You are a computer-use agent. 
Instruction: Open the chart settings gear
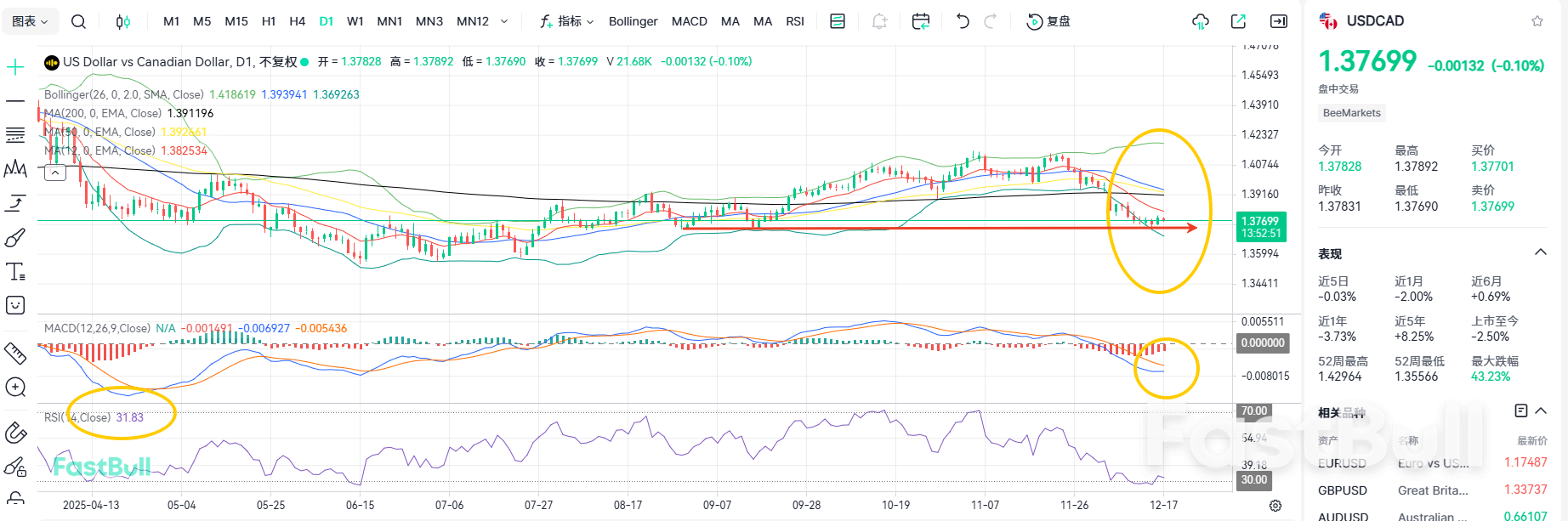[x=1275, y=506]
